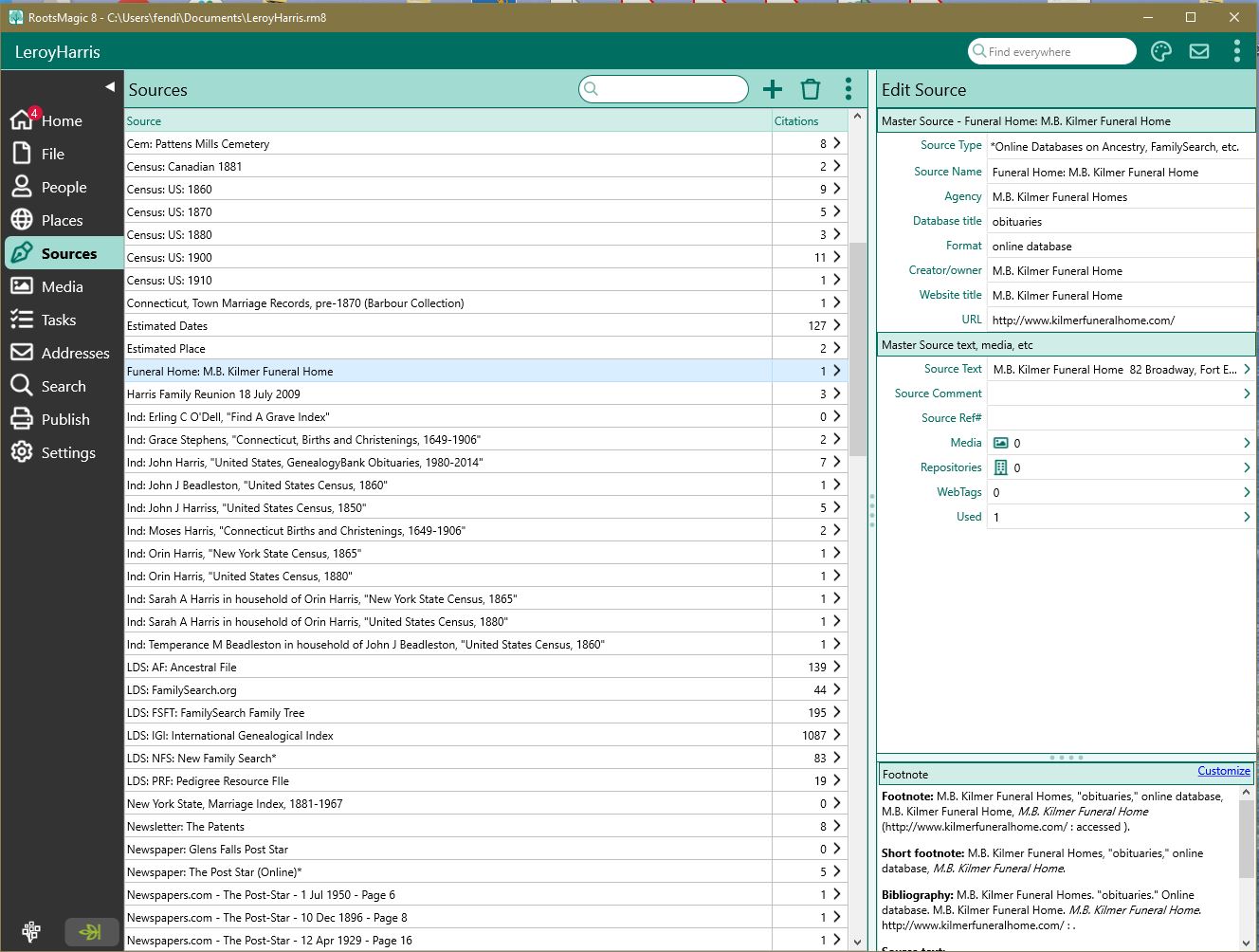Viewport: 1259px width, 952px height.
Task: Delete the selected source with the trash icon
Action: coord(811,89)
